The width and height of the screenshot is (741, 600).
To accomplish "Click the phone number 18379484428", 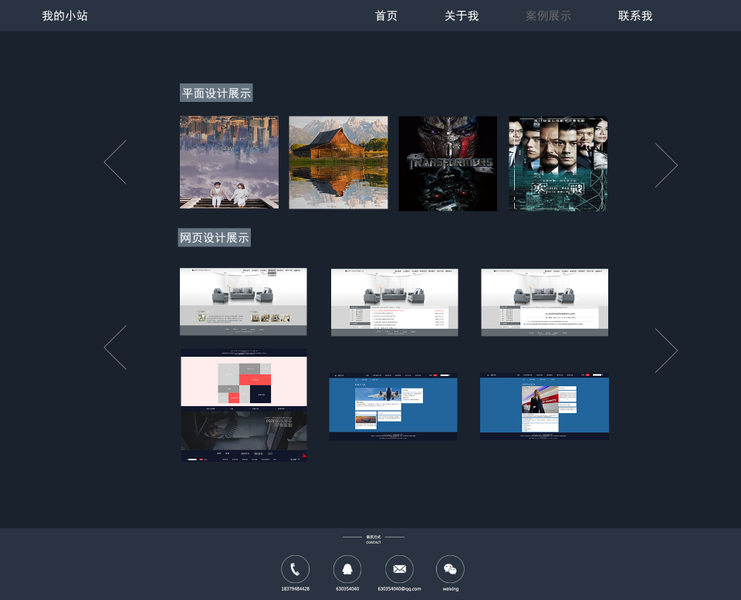I will [295, 589].
